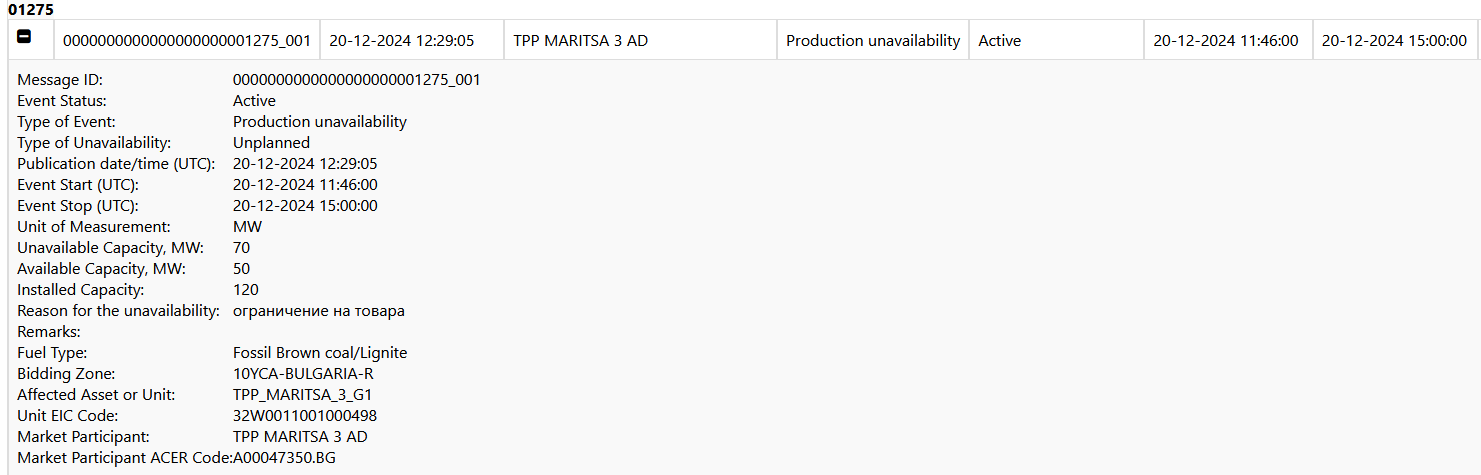Click the Installed Capacity value 120
The width and height of the screenshot is (1481, 475).
tap(245, 290)
